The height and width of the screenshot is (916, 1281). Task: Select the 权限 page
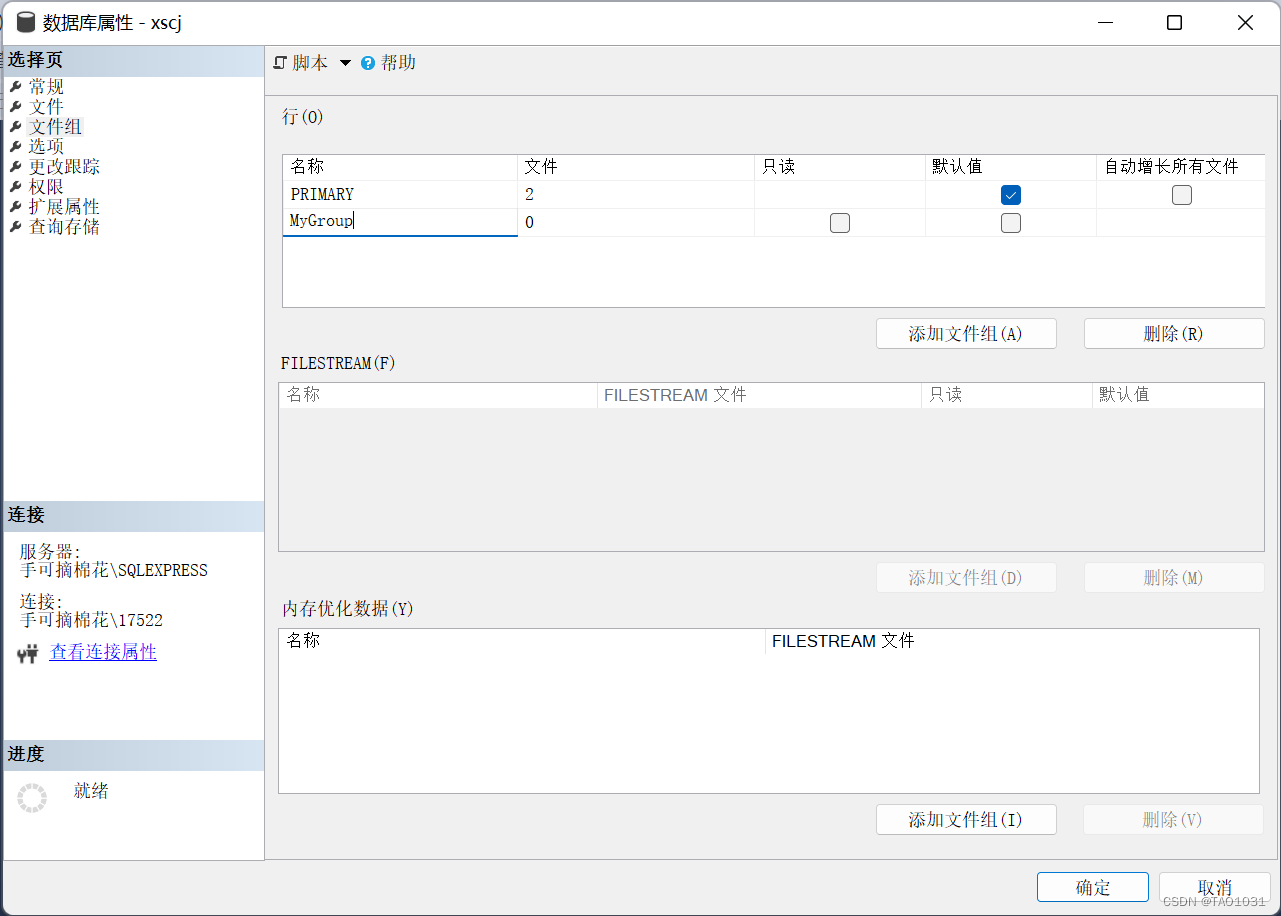[46, 187]
